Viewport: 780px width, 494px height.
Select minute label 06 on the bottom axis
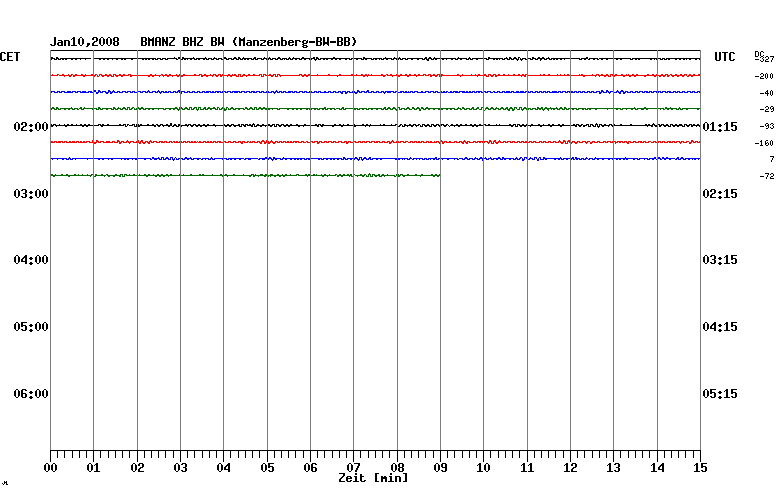click(x=310, y=468)
